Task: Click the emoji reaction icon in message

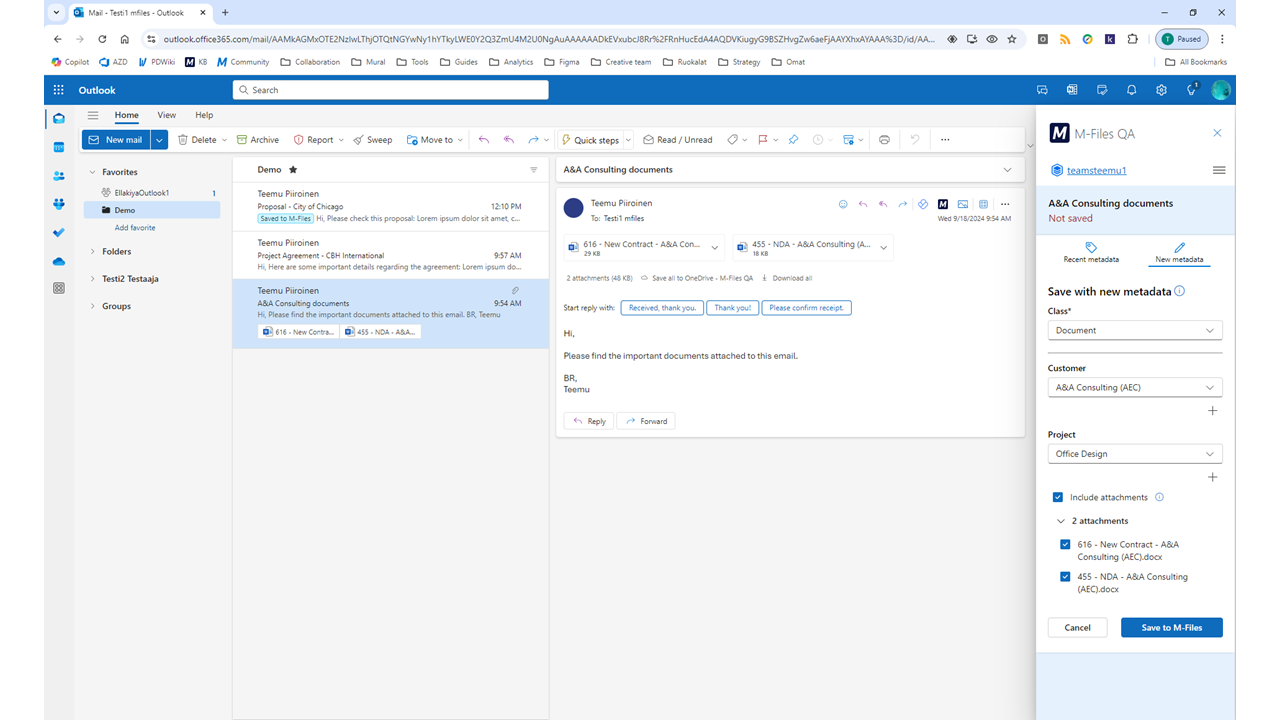Action: 843,204
